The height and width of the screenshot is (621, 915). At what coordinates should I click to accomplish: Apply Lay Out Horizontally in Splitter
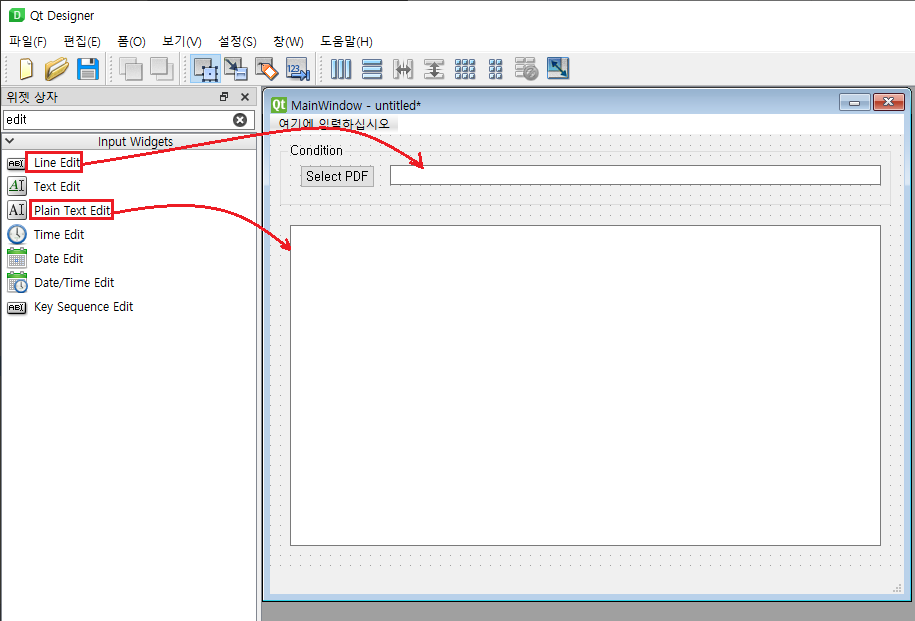click(403, 69)
